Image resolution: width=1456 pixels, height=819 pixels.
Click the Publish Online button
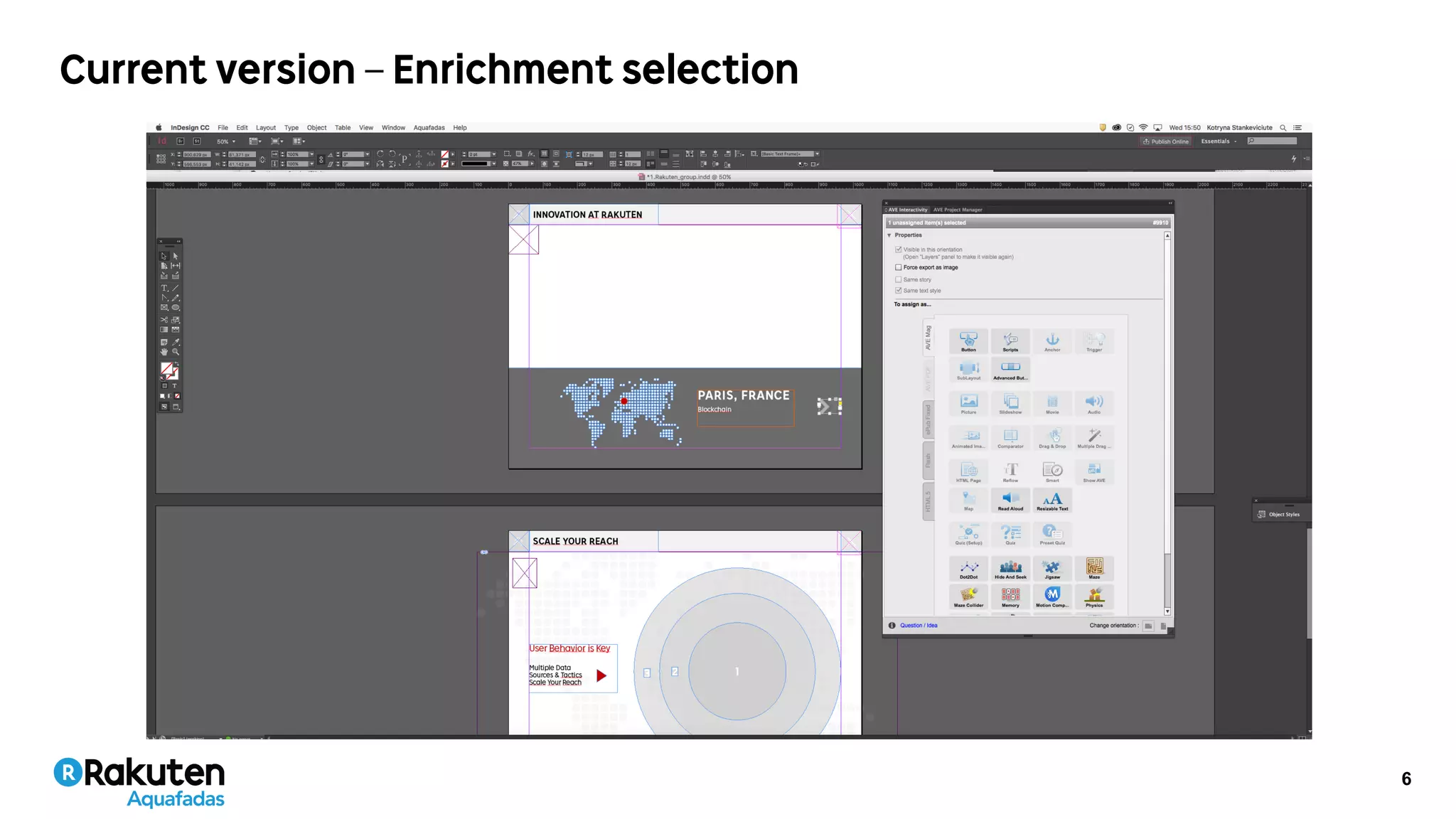[1166, 141]
